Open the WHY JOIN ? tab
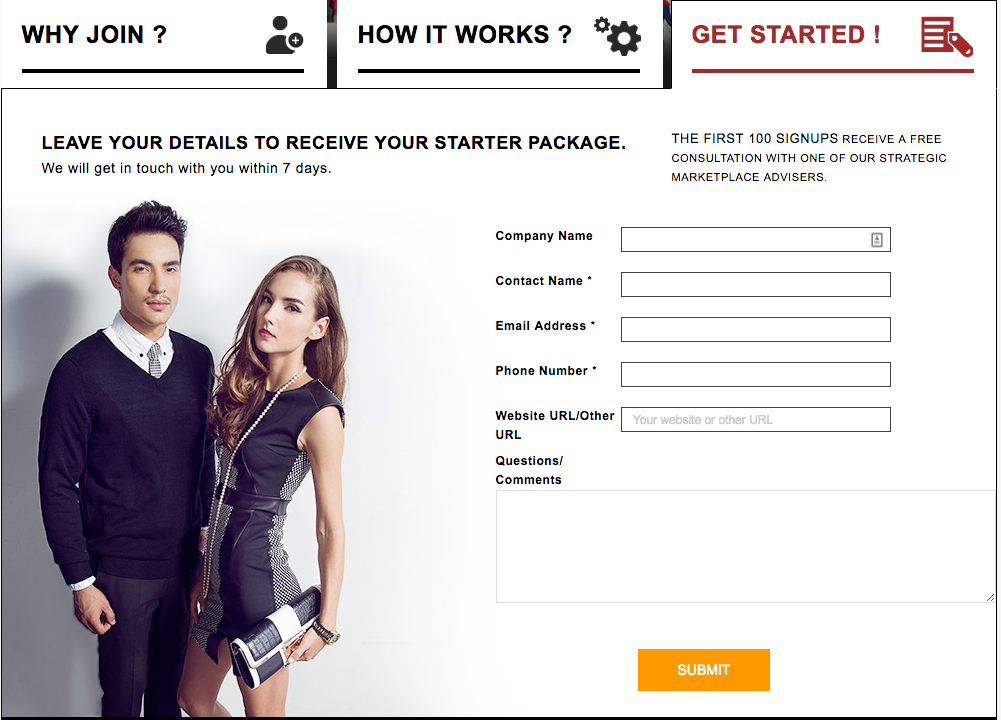Screen dimensions: 1001x720 [163, 44]
